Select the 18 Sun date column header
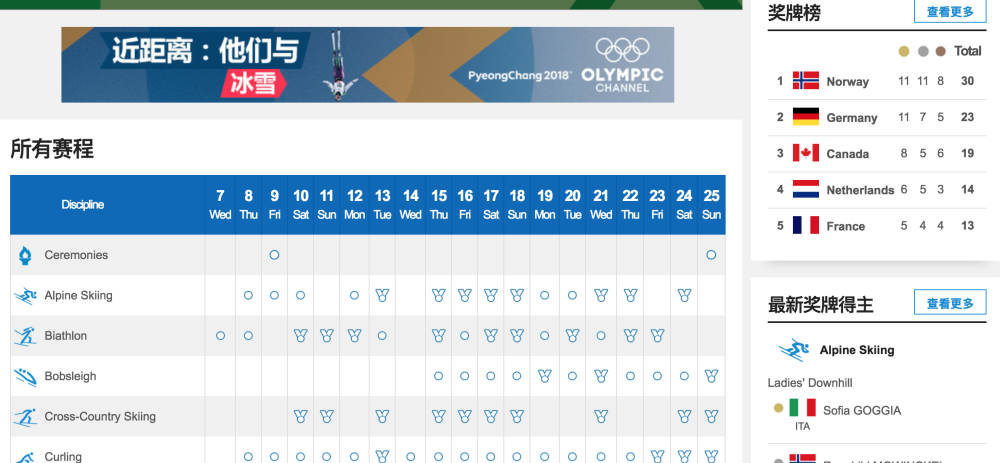Viewport: 1000px width, 463px height. pos(517,204)
